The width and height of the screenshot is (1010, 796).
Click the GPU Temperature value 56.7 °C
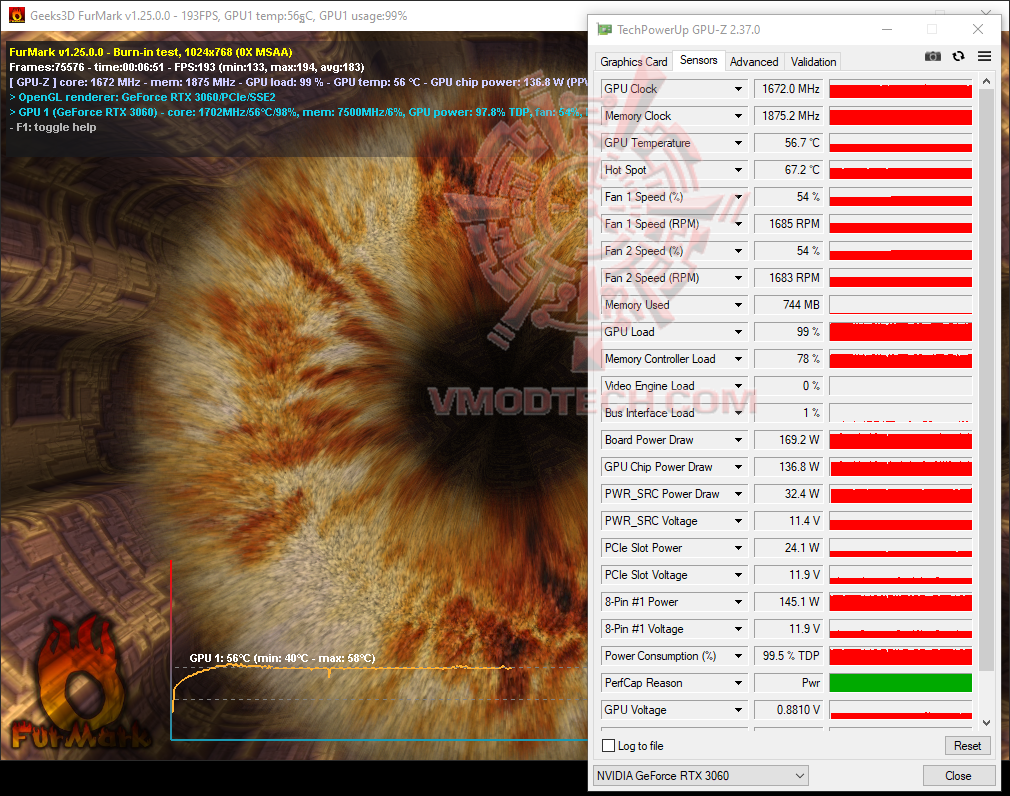790,143
